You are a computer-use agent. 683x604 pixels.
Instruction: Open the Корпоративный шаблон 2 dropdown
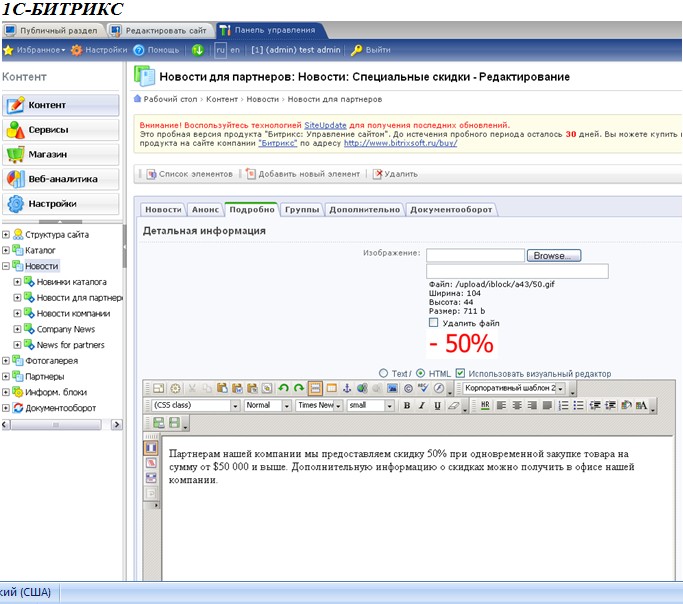pyautogui.click(x=514, y=388)
